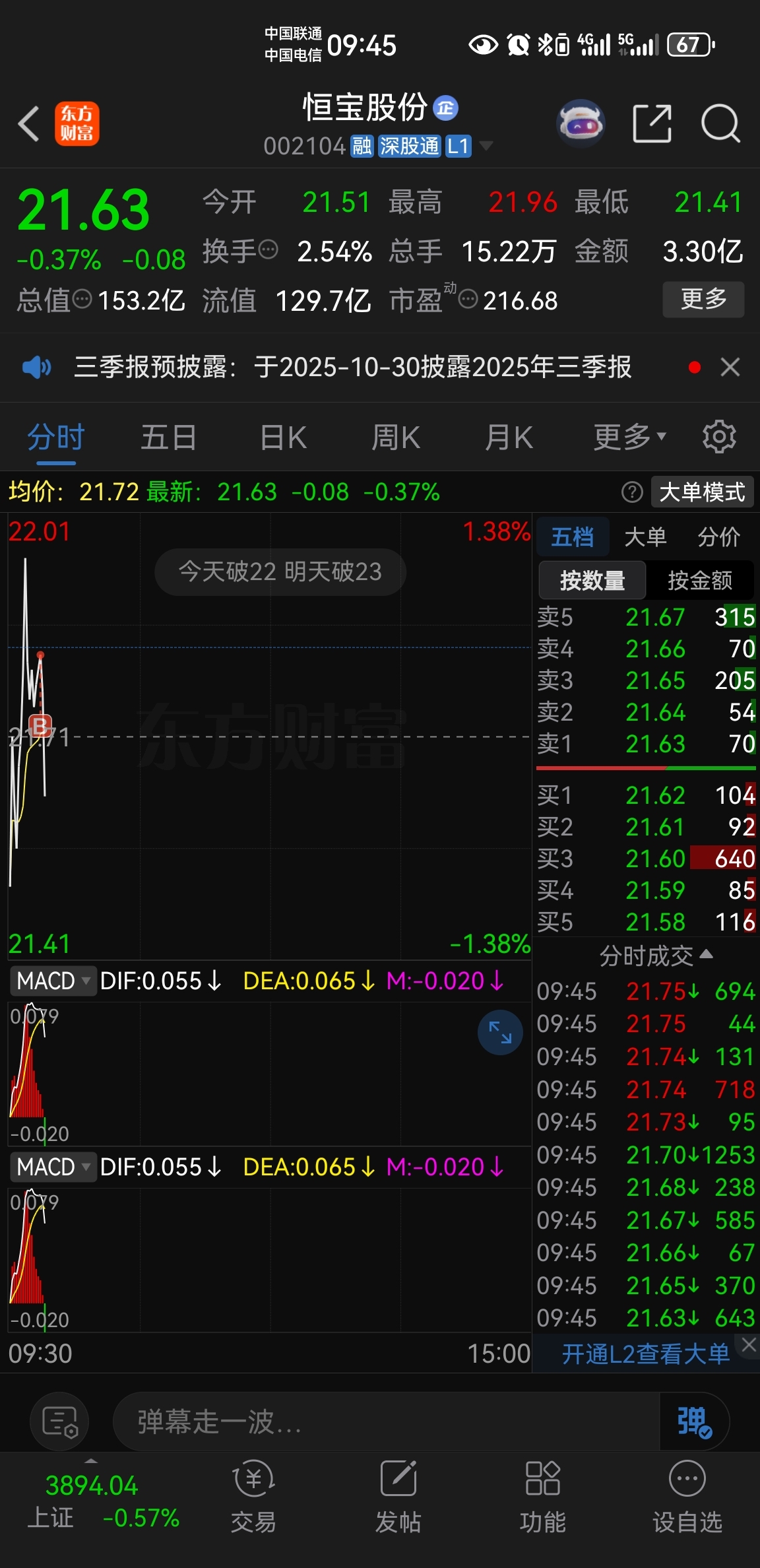Collapse 分时成交 list
This screenshot has width=760, height=1568.
click(656, 955)
